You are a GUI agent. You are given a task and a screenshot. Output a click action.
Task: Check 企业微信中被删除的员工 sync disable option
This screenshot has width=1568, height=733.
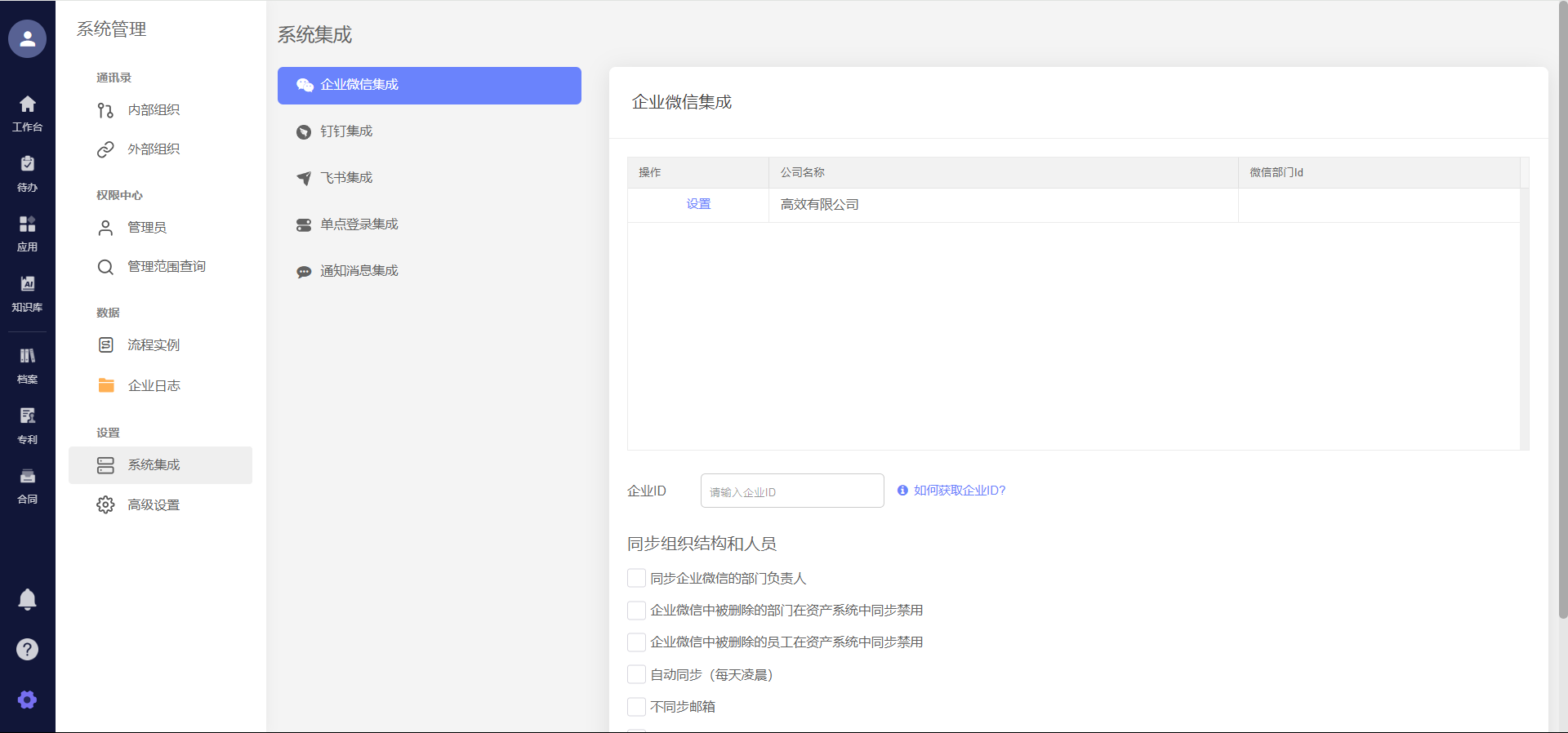click(636, 642)
